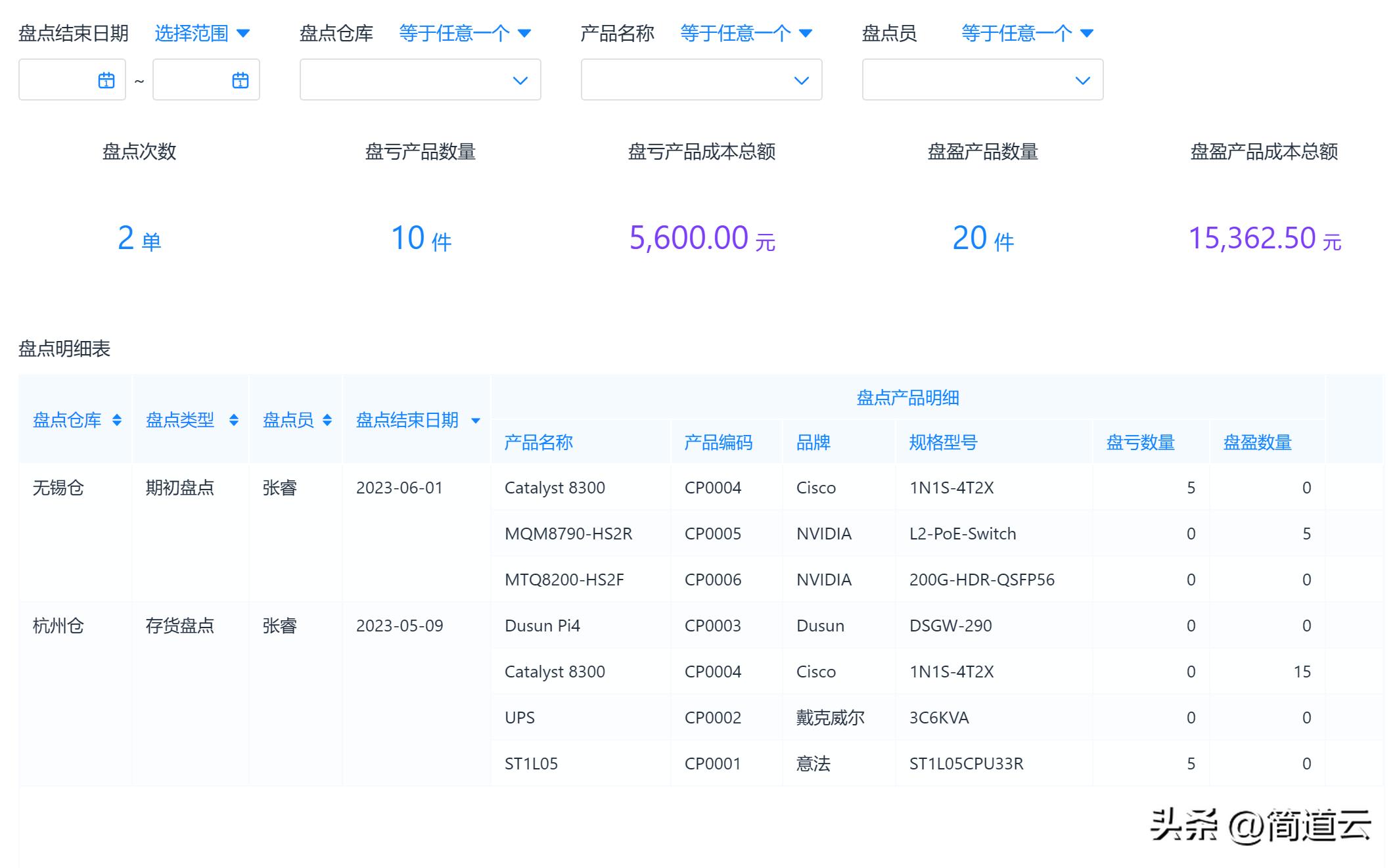Image resolution: width=1397 pixels, height=868 pixels.
Task: Toggle sort order on 盘点员 column header
Action: click(x=326, y=421)
